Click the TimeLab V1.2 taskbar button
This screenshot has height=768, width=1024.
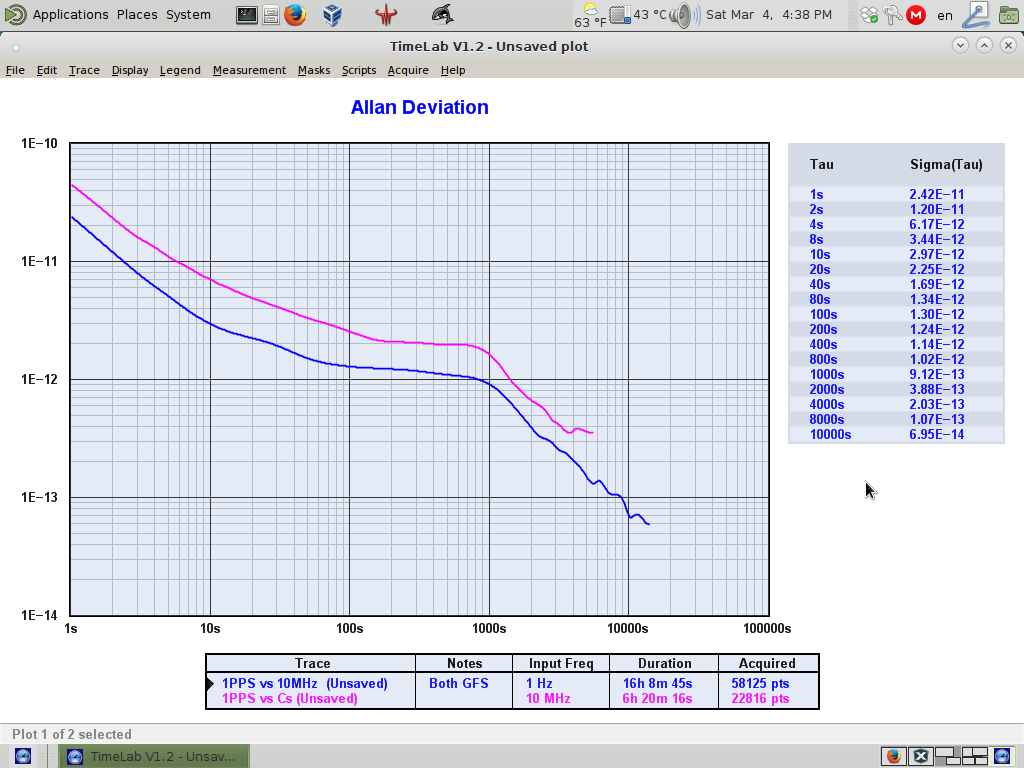tap(153, 756)
